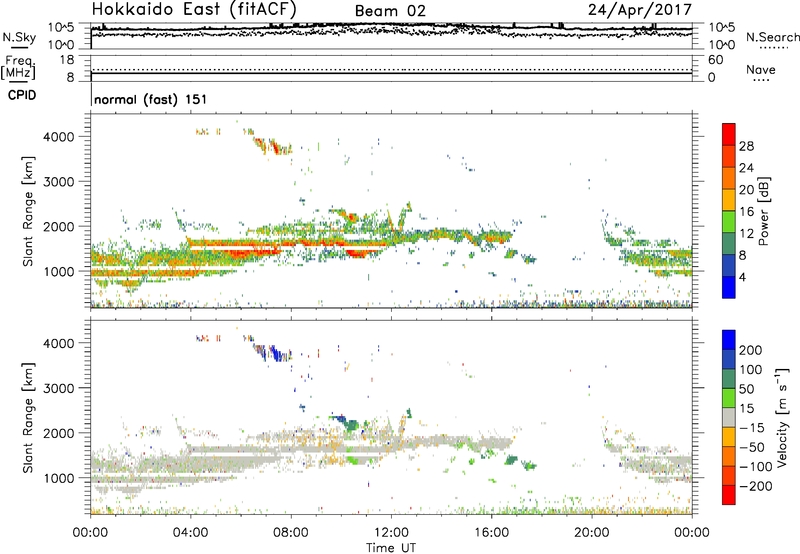Click the red top segment of power color bar
The height and width of the screenshot is (554, 800).
[x=729, y=134]
